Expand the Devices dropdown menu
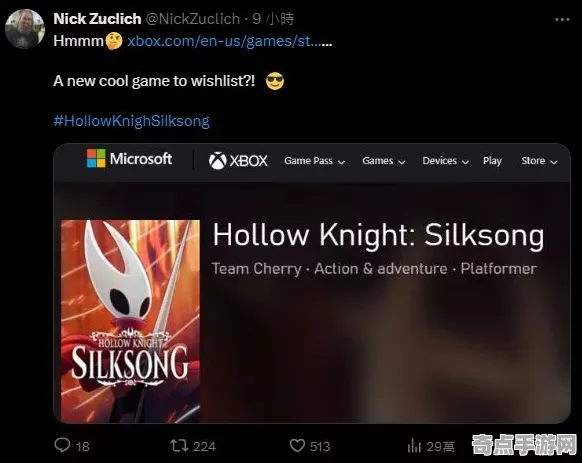The width and height of the screenshot is (582, 463). pos(445,161)
